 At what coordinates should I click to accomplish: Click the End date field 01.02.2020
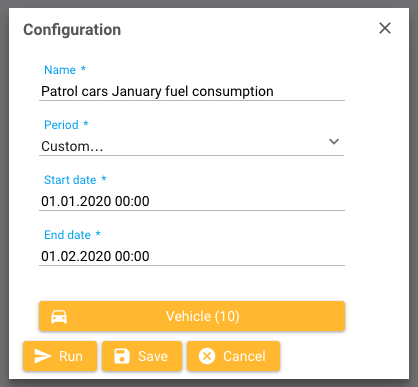click(x=192, y=256)
